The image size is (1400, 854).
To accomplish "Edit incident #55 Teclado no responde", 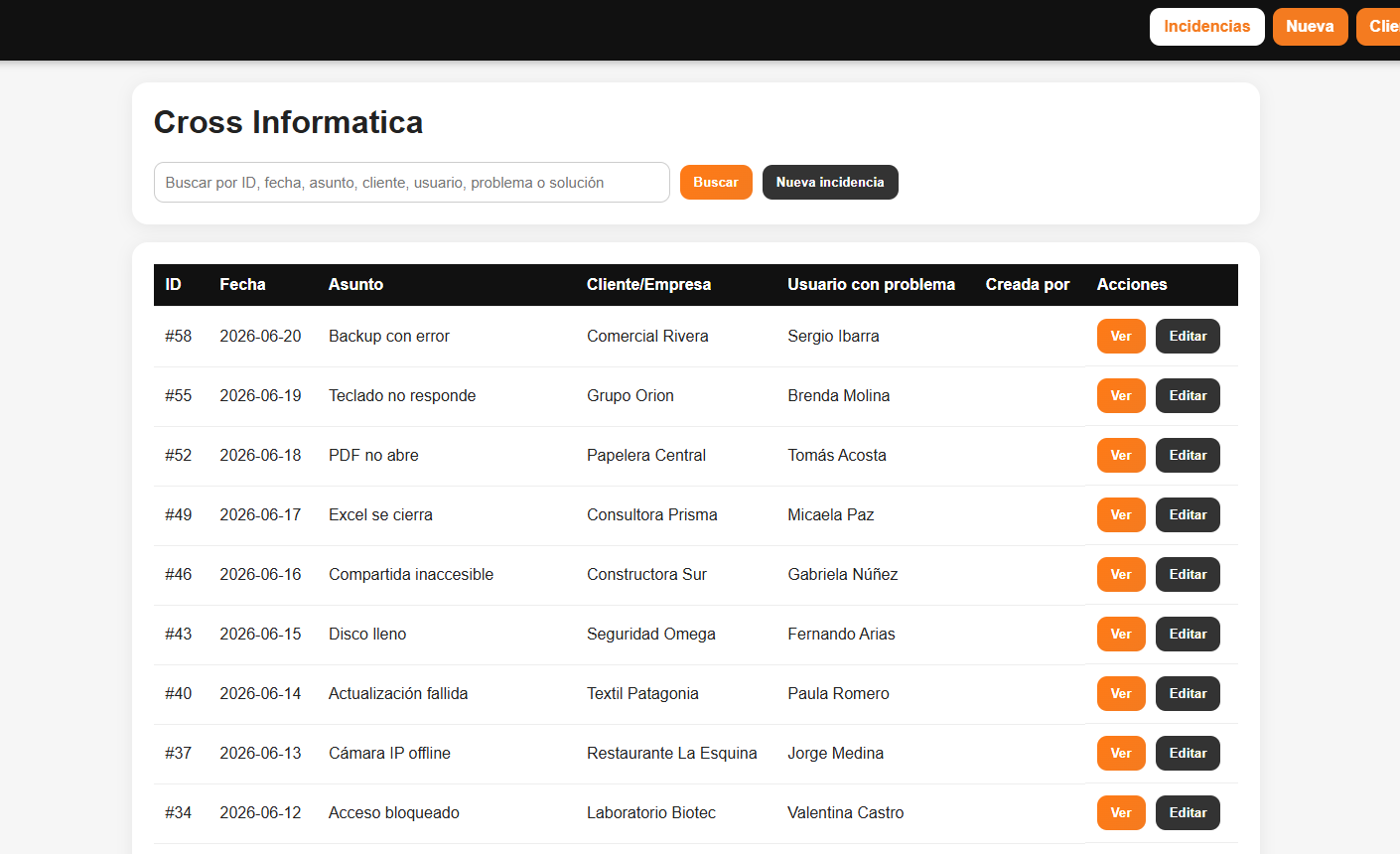I will [x=1188, y=396].
